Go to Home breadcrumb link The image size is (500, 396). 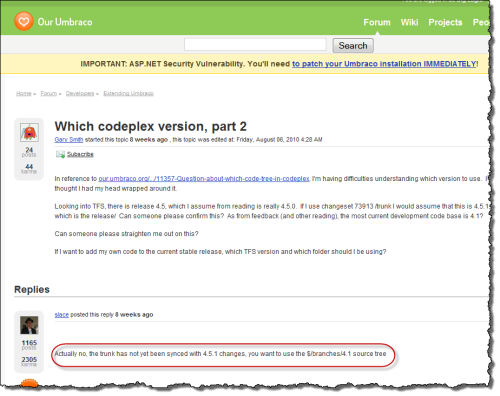(24, 93)
